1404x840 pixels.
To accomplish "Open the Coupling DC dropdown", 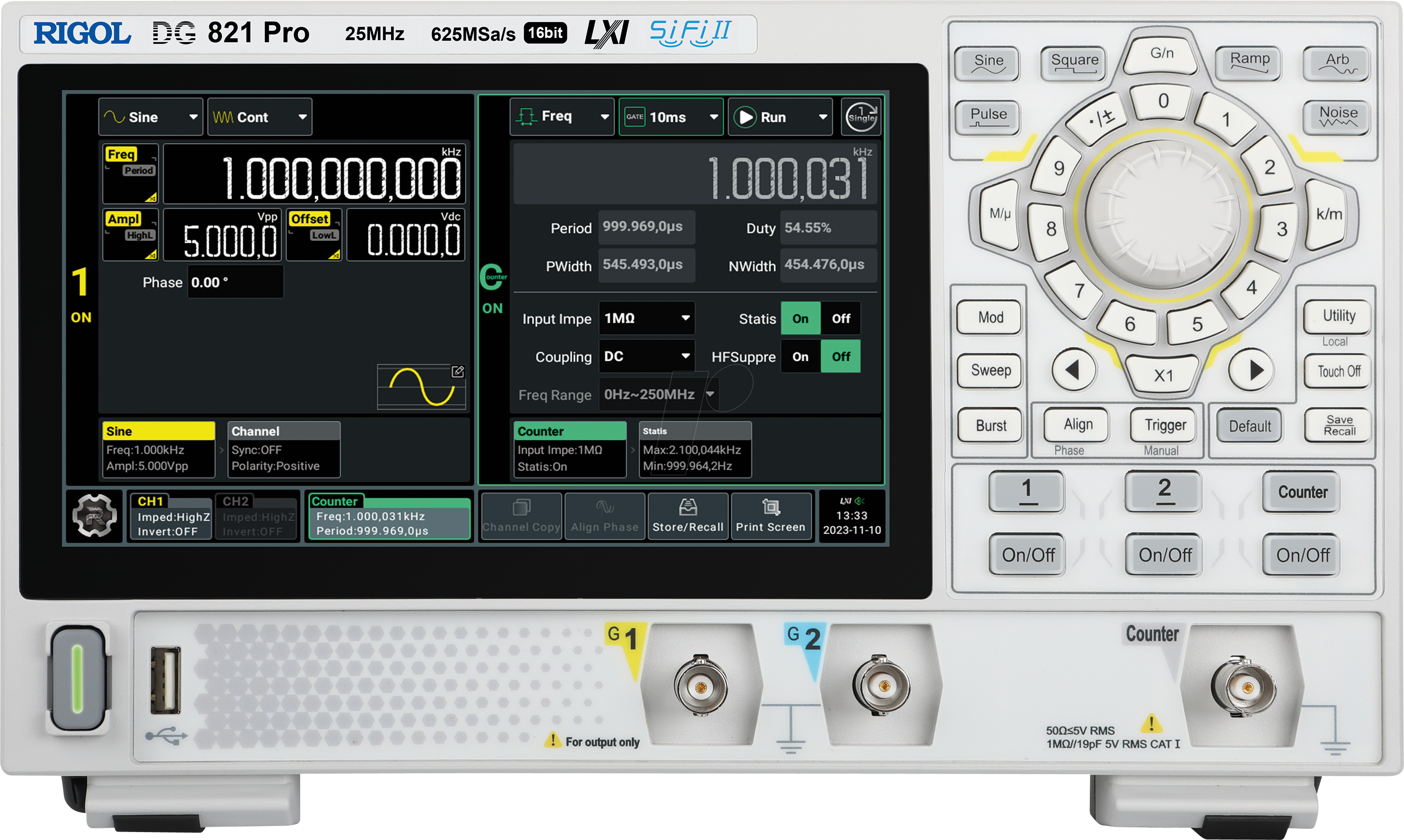I will pos(646,357).
